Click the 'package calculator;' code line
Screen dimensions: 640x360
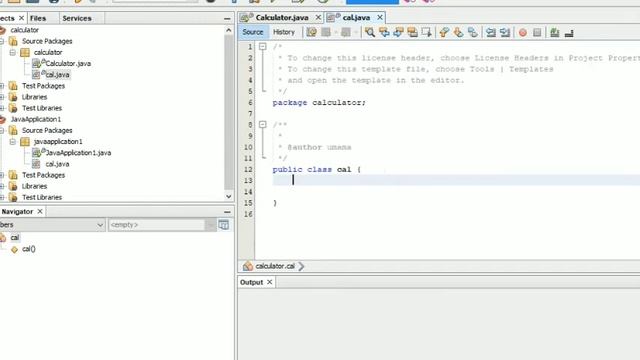point(319,102)
